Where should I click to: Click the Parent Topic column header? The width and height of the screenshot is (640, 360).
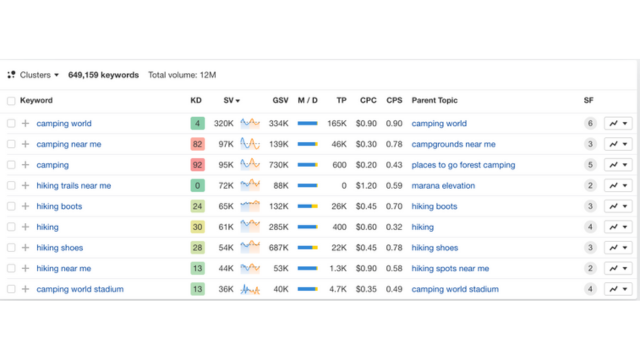(434, 100)
